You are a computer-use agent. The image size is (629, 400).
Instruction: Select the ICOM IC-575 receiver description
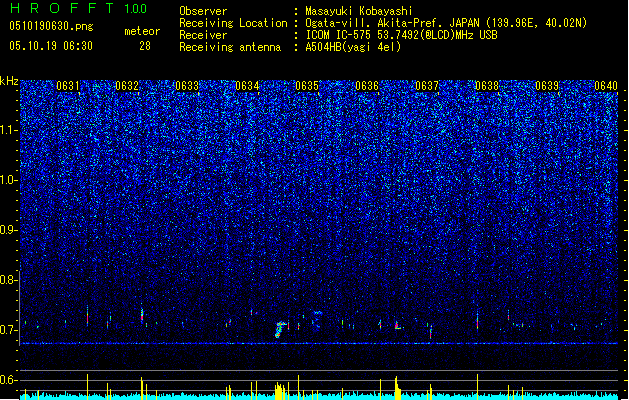coord(401,35)
